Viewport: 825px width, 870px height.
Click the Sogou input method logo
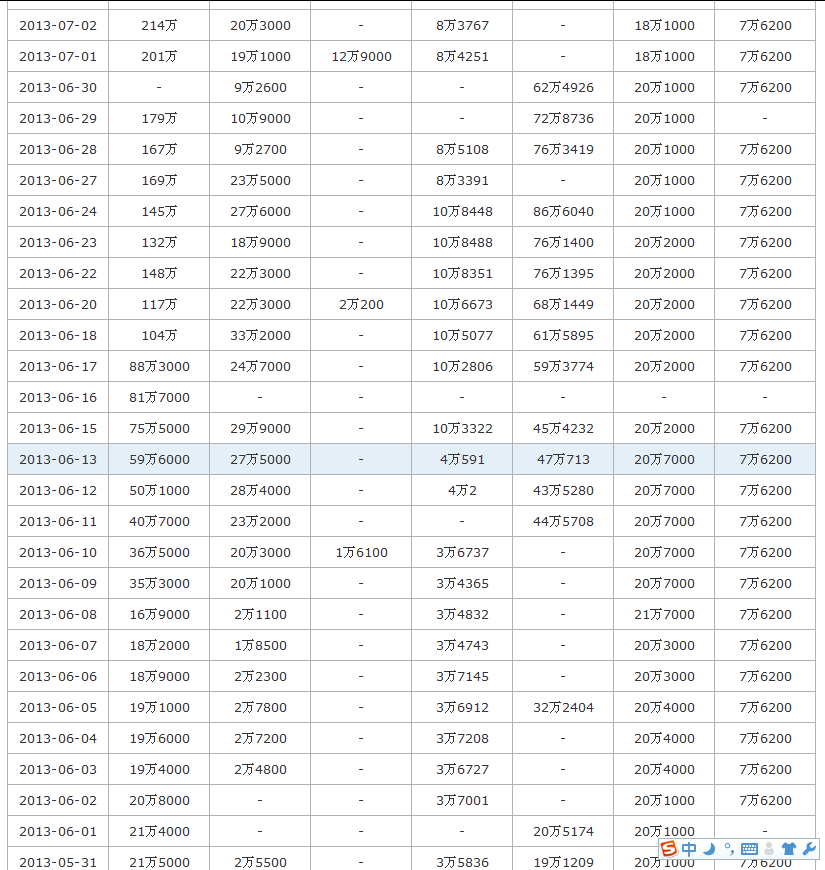670,848
